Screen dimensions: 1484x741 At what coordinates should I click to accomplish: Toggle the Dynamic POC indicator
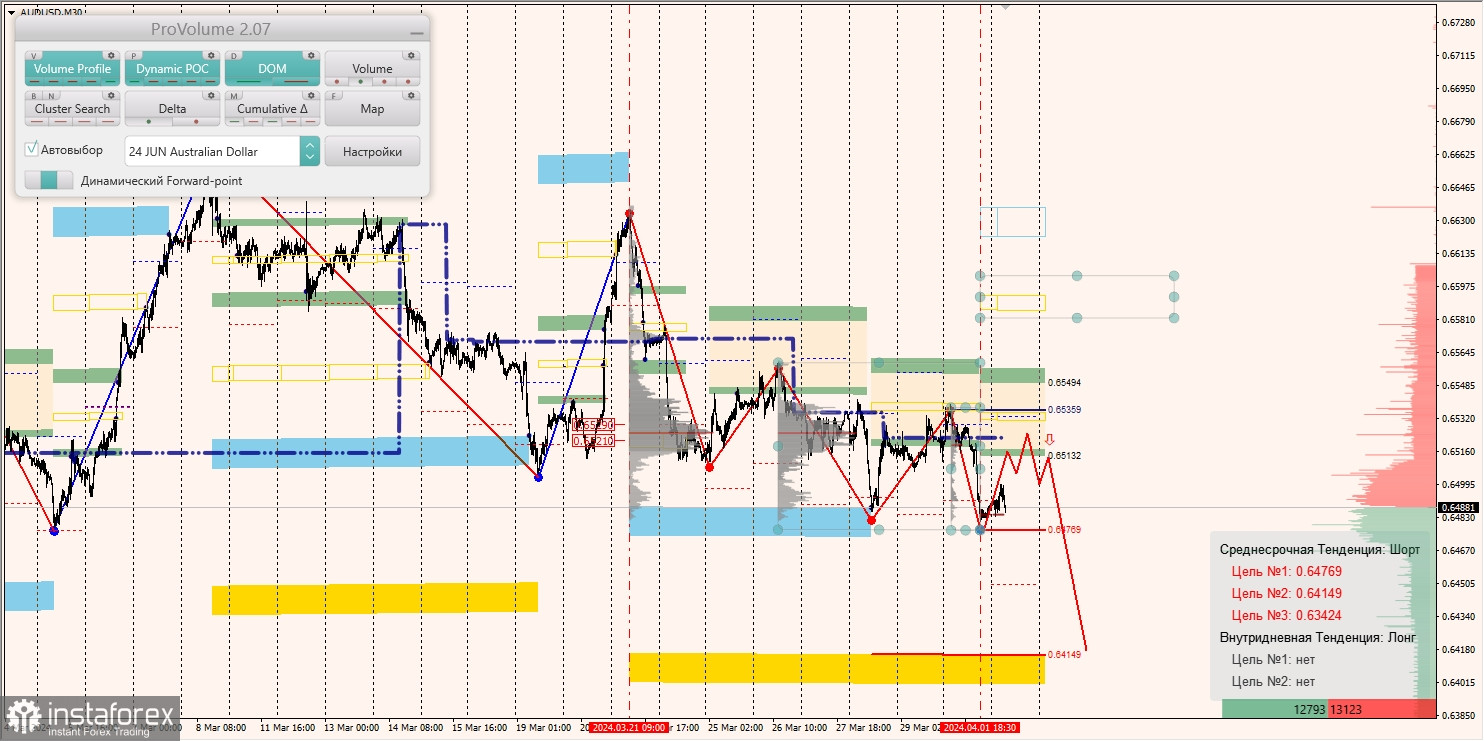[x=172, y=69]
